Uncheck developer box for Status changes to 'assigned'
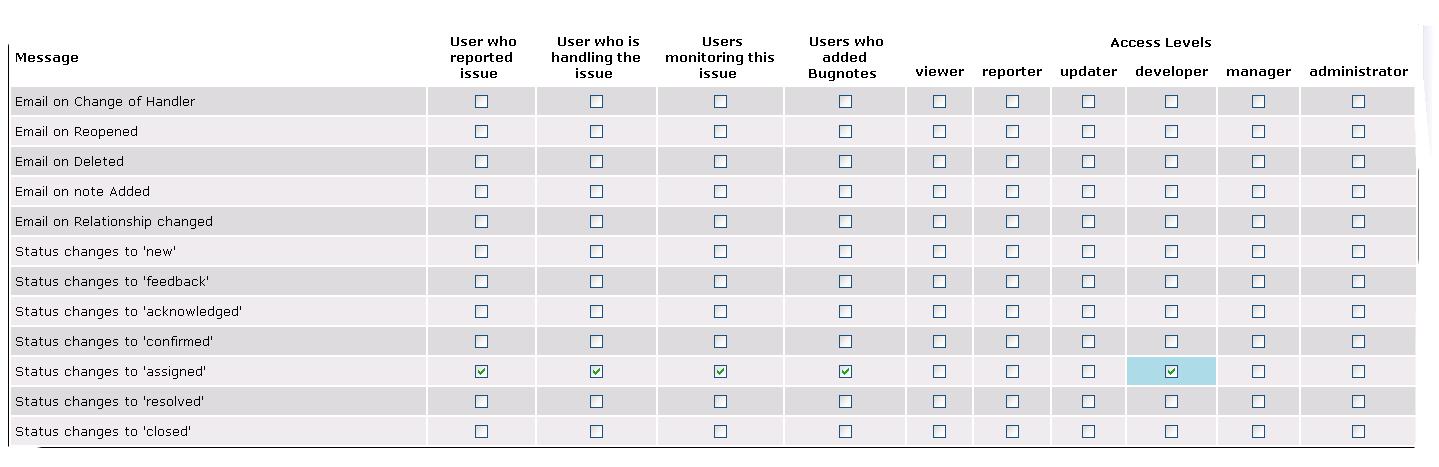 click(1171, 371)
